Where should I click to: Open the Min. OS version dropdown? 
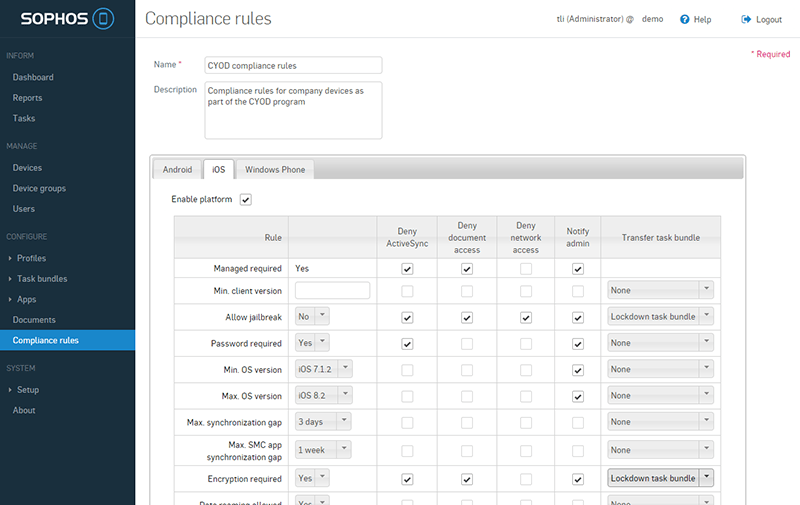[x=324, y=369]
